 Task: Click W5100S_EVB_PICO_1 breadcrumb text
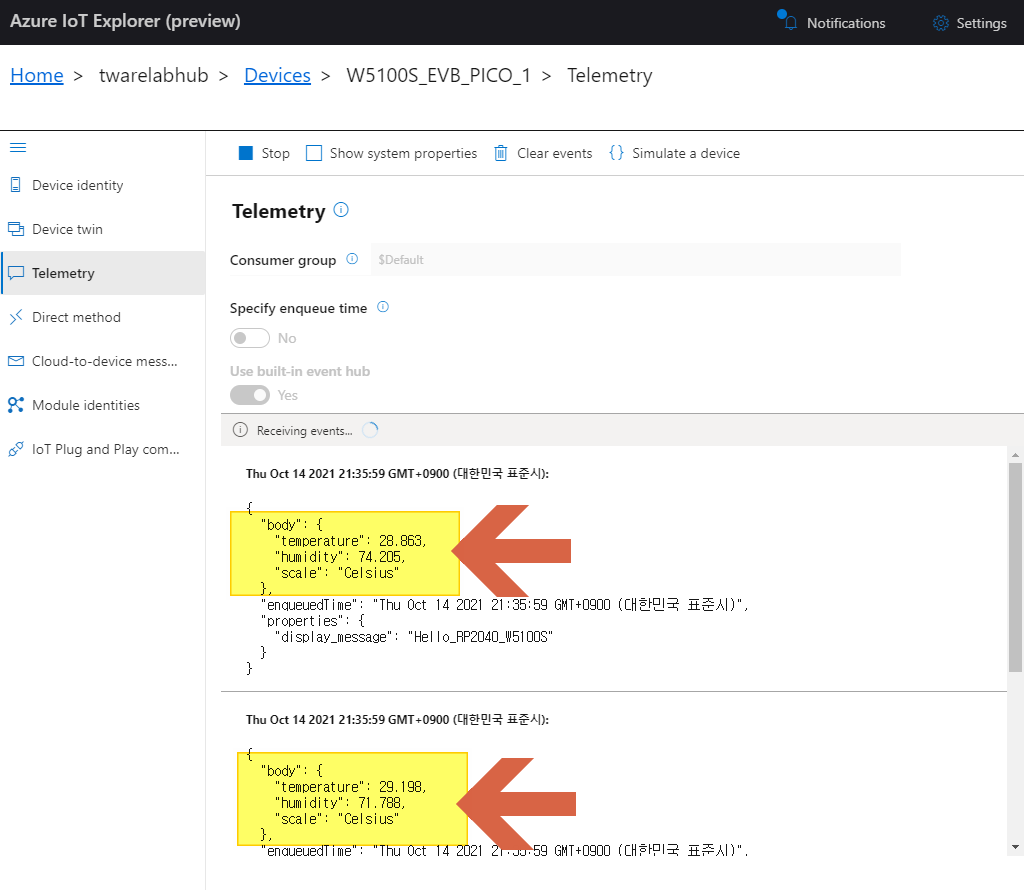[438, 76]
